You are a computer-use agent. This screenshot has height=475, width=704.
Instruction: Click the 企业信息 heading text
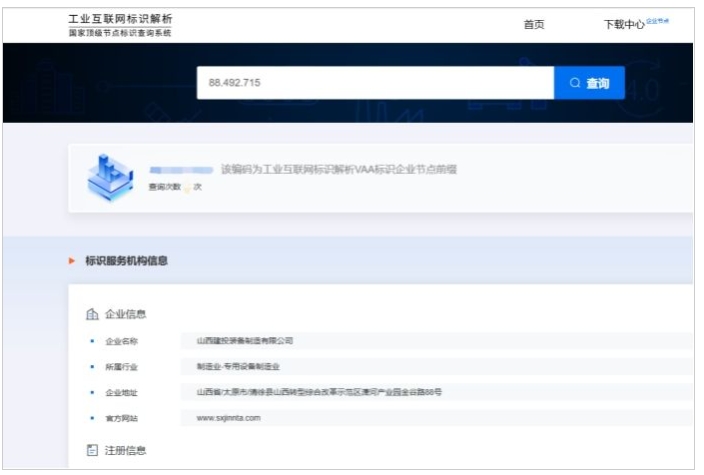click(125, 314)
